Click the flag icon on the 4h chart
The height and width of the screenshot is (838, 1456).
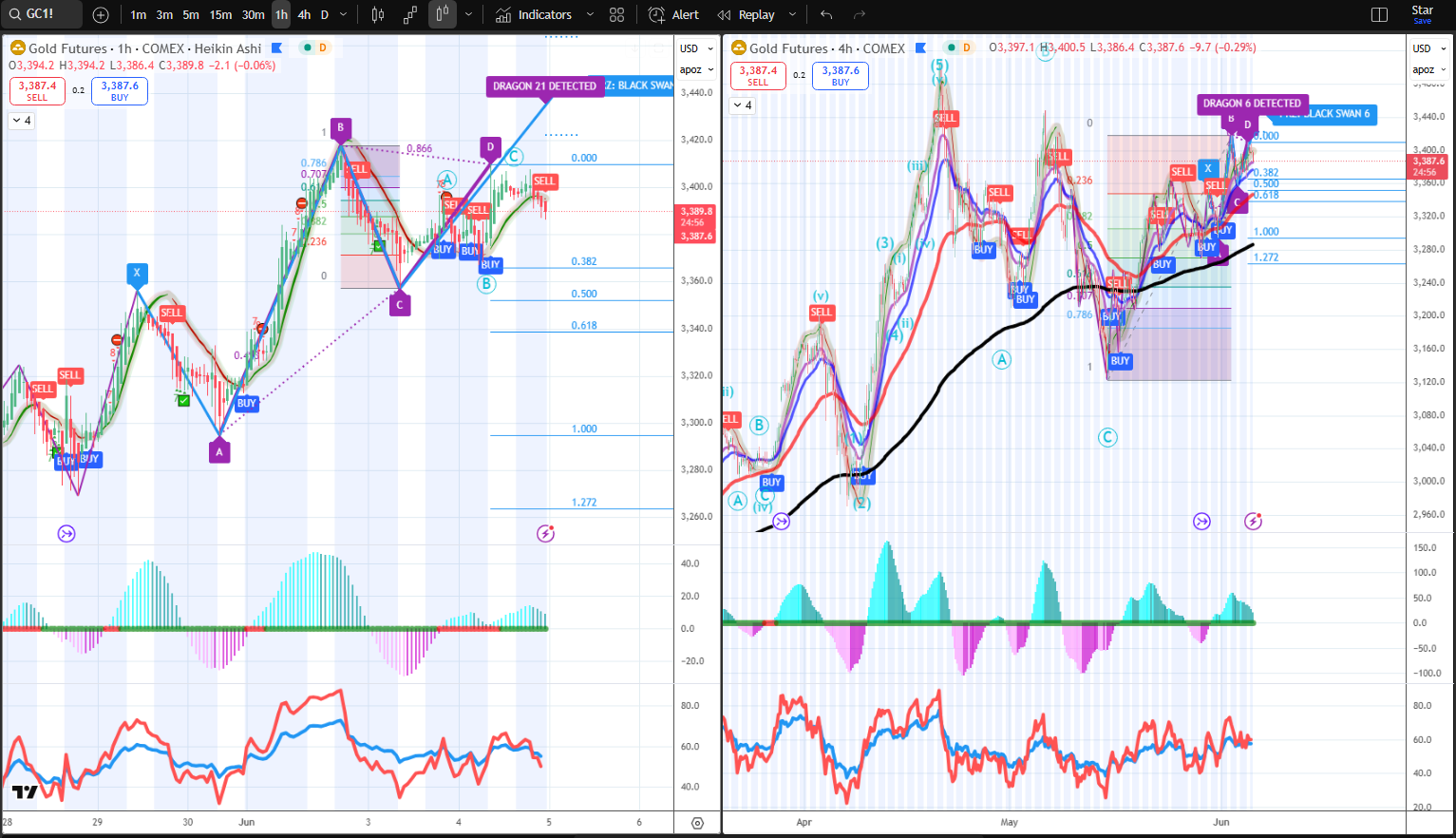tap(920, 48)
